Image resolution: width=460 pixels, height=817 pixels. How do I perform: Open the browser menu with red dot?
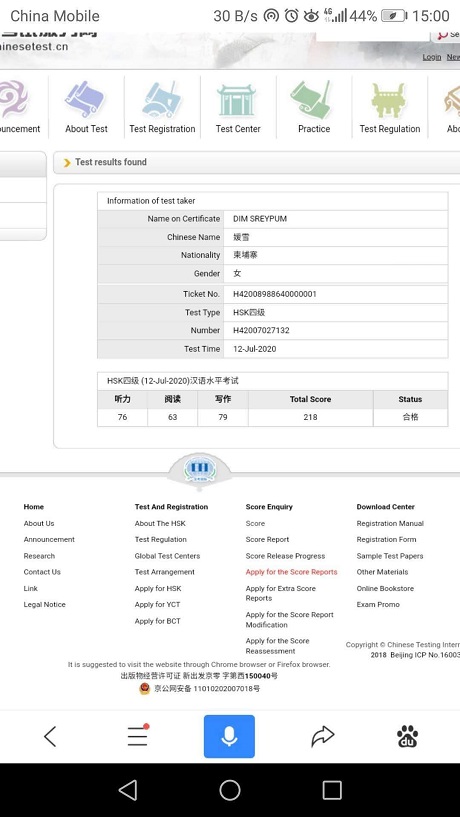(138, 736)
